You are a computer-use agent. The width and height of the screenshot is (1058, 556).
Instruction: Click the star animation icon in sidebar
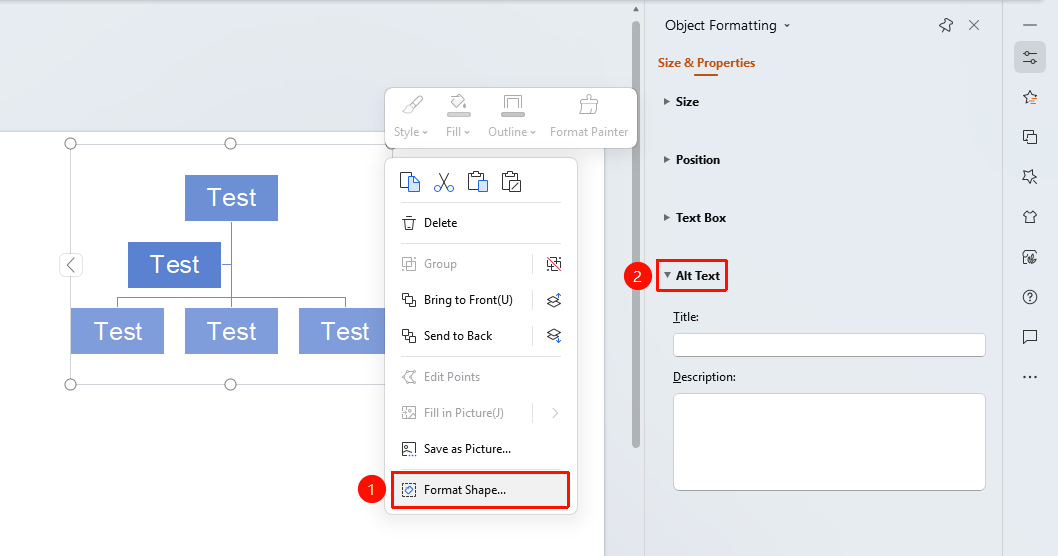[1030, 177]
